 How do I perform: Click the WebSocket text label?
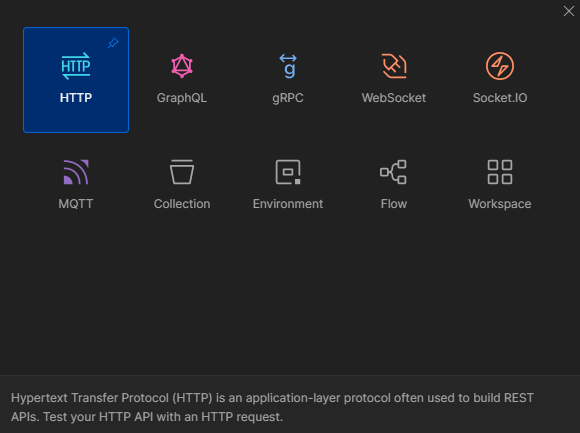pos(394,98)
